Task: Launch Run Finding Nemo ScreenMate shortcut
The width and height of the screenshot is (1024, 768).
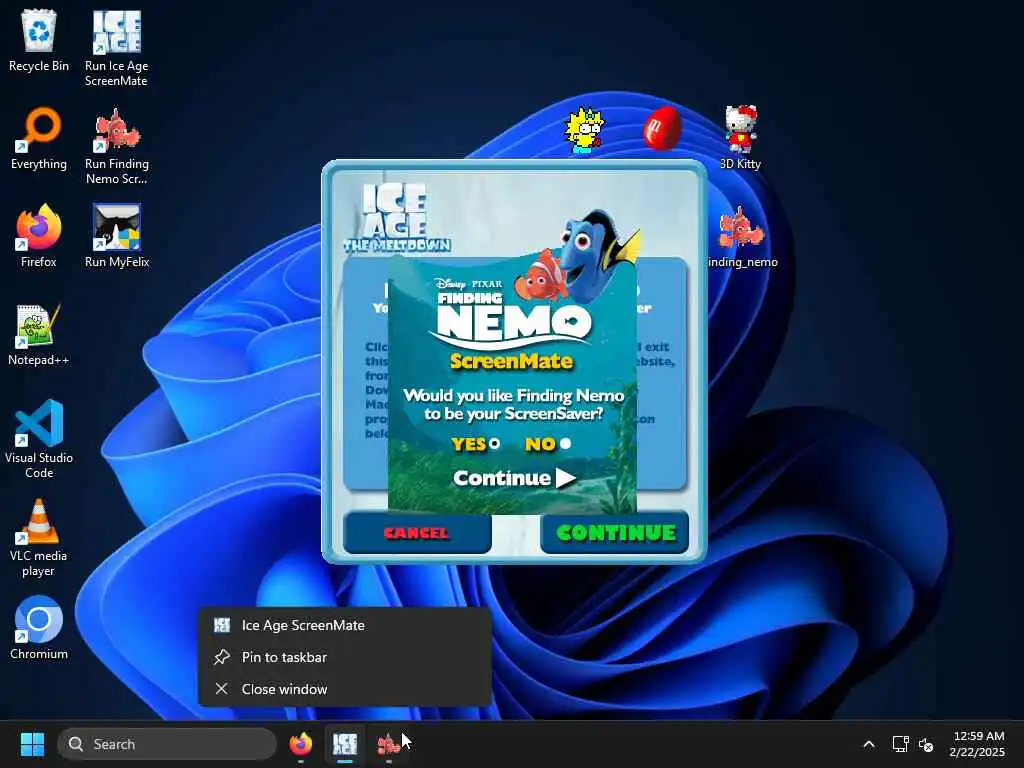Action: [x=116, y=146]
